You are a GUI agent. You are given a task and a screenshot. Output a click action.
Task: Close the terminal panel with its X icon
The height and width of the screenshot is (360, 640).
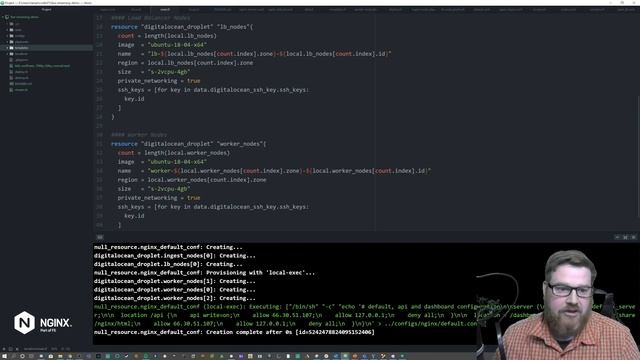coord(633,237)
